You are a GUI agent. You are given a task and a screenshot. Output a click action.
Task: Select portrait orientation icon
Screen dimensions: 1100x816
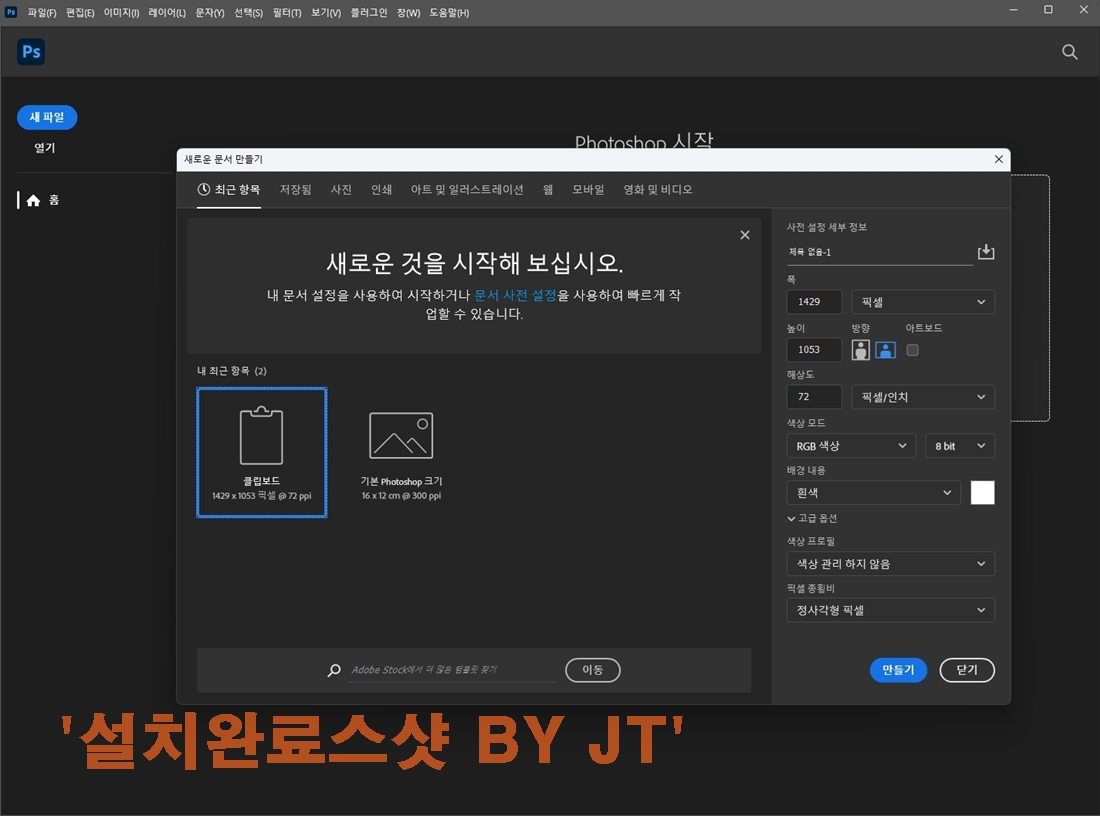tap(860, 350)
